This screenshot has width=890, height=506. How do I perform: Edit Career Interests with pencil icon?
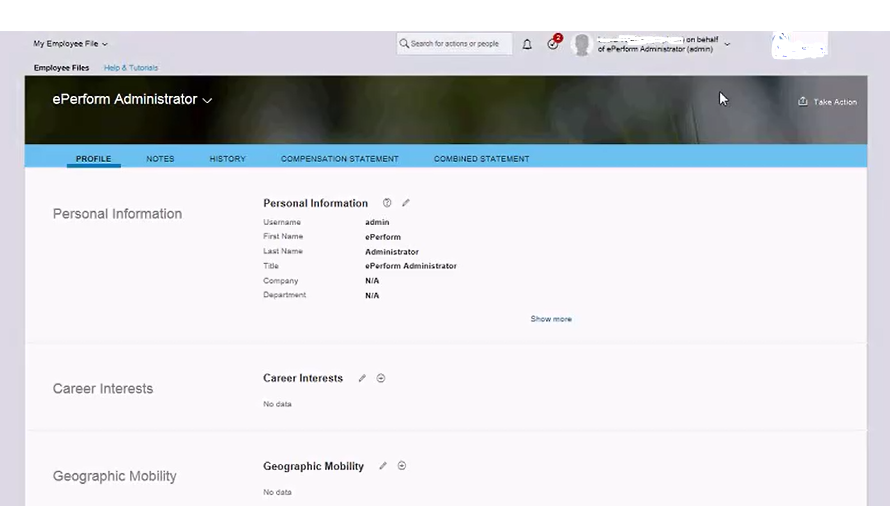tap(362, 378)
